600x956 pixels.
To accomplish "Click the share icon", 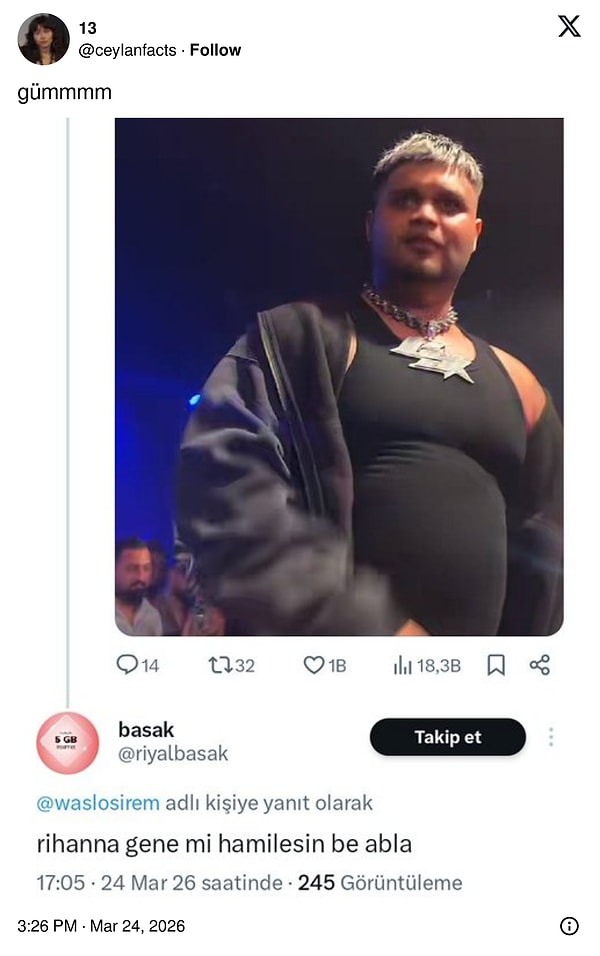I will 540,665.
